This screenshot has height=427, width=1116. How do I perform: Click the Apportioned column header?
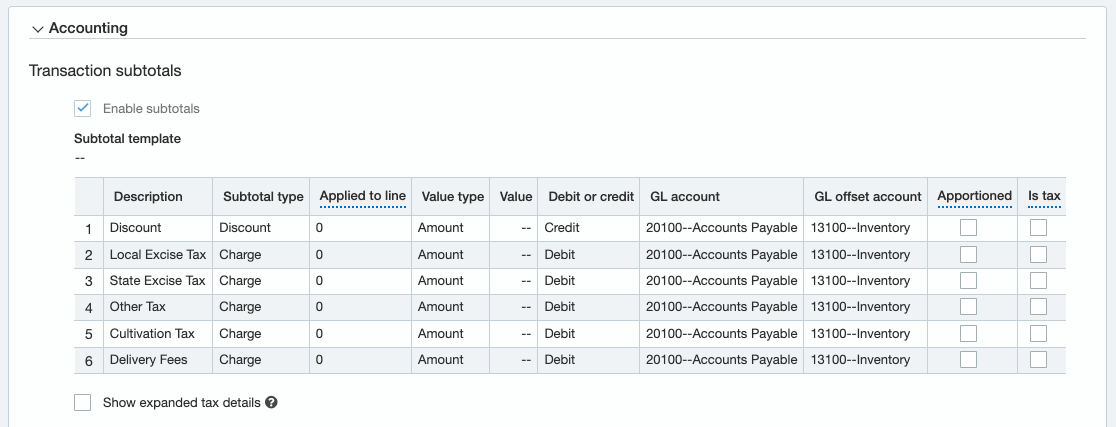click(974, 196)
